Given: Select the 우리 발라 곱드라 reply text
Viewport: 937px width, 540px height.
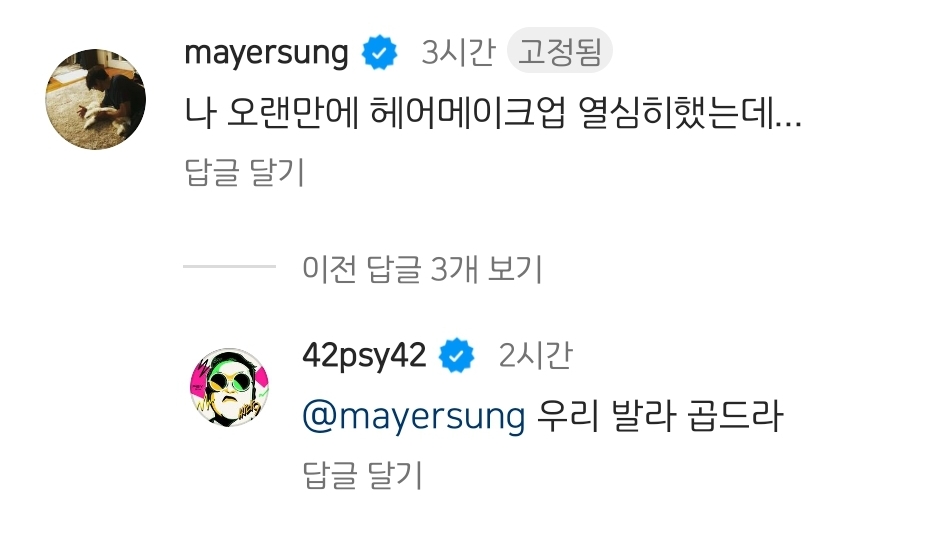Looking at the screenshot, I should pos(660,416).
